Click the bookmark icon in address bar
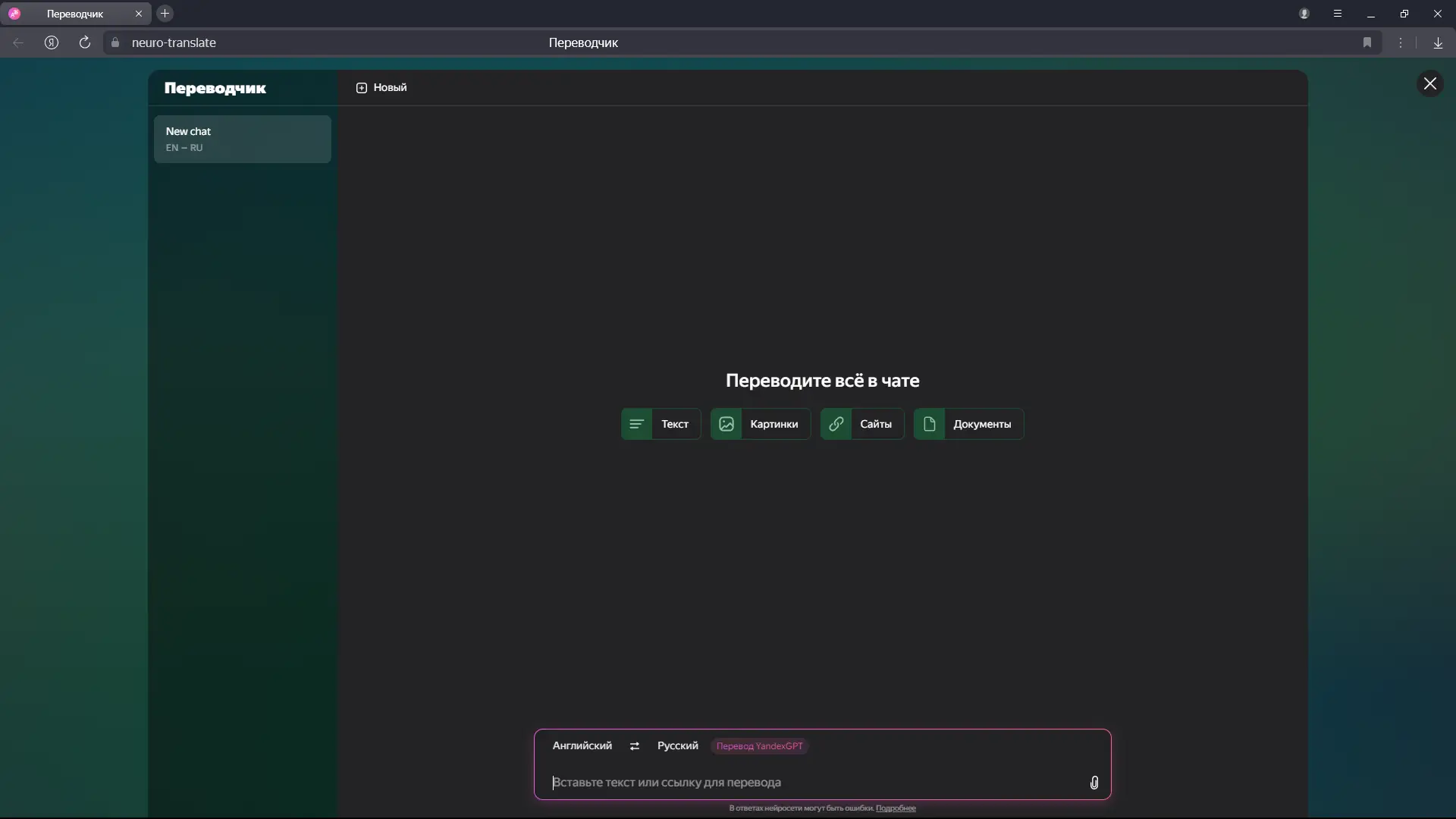The width and height of the screenshot is (1456, 819). [x=1367, y=42]
